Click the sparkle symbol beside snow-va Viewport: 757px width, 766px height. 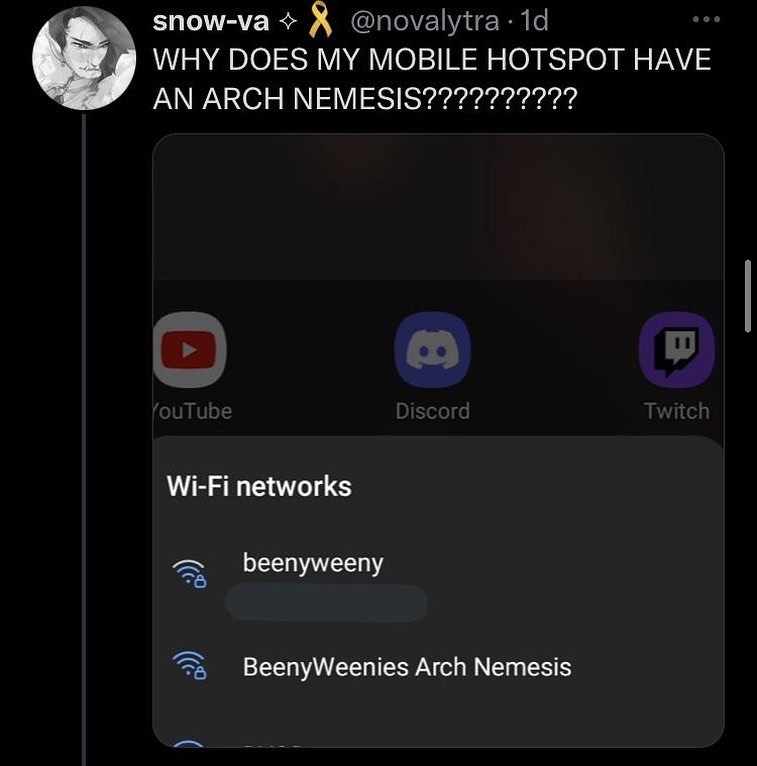click(x=289, y=21)
